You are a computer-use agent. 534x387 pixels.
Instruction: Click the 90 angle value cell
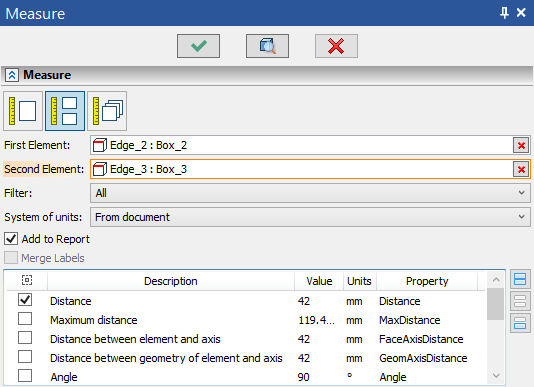pos(303,377)
